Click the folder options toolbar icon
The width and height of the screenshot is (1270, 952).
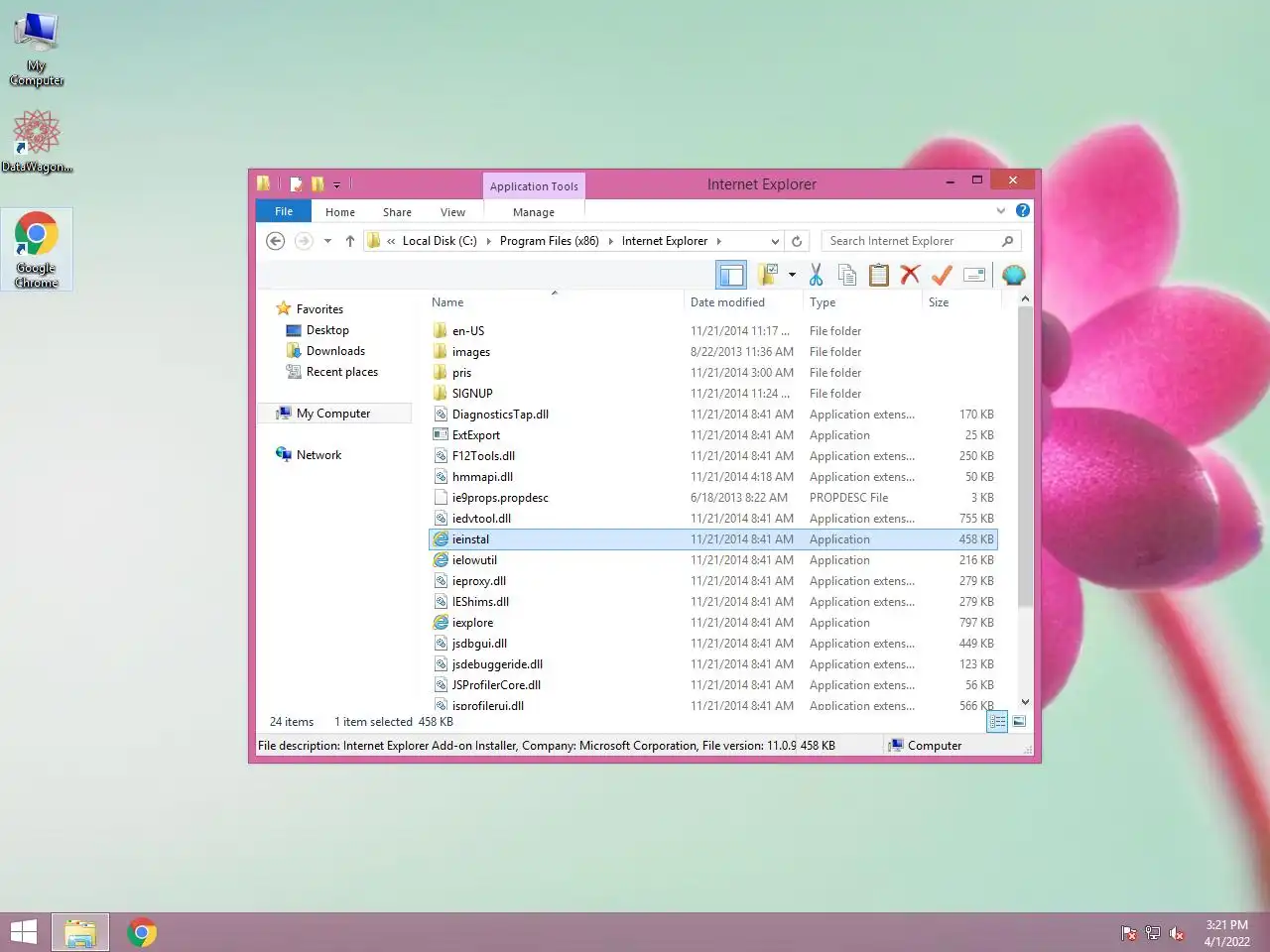768,275
